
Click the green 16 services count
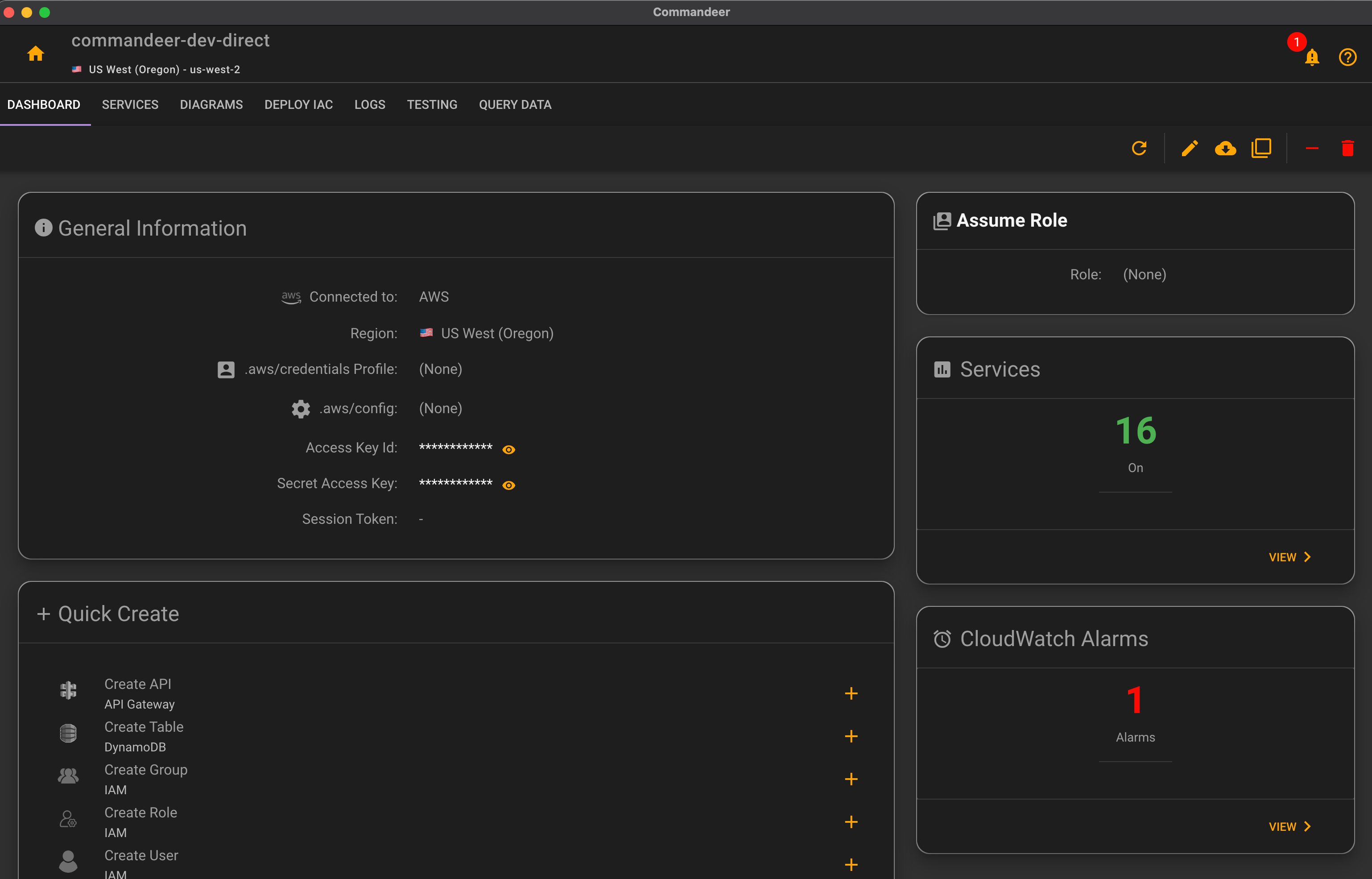[1135, 431]
